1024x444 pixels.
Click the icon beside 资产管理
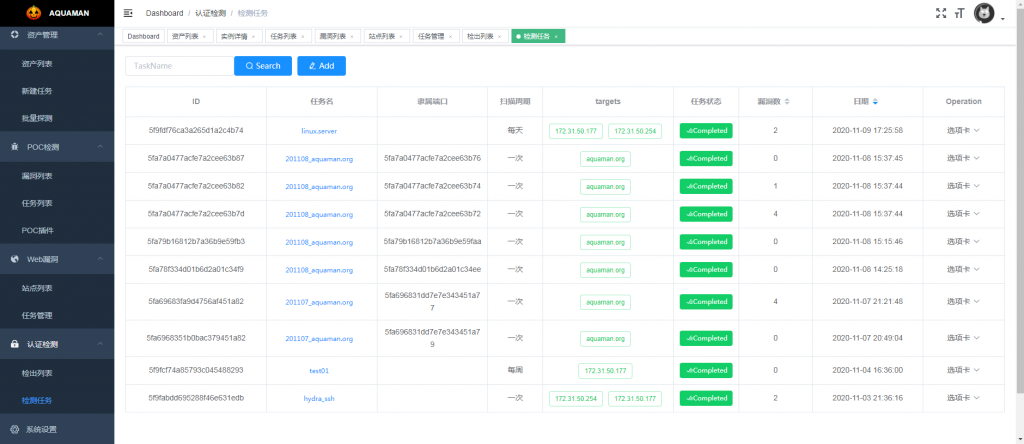[x=15, y=35]
